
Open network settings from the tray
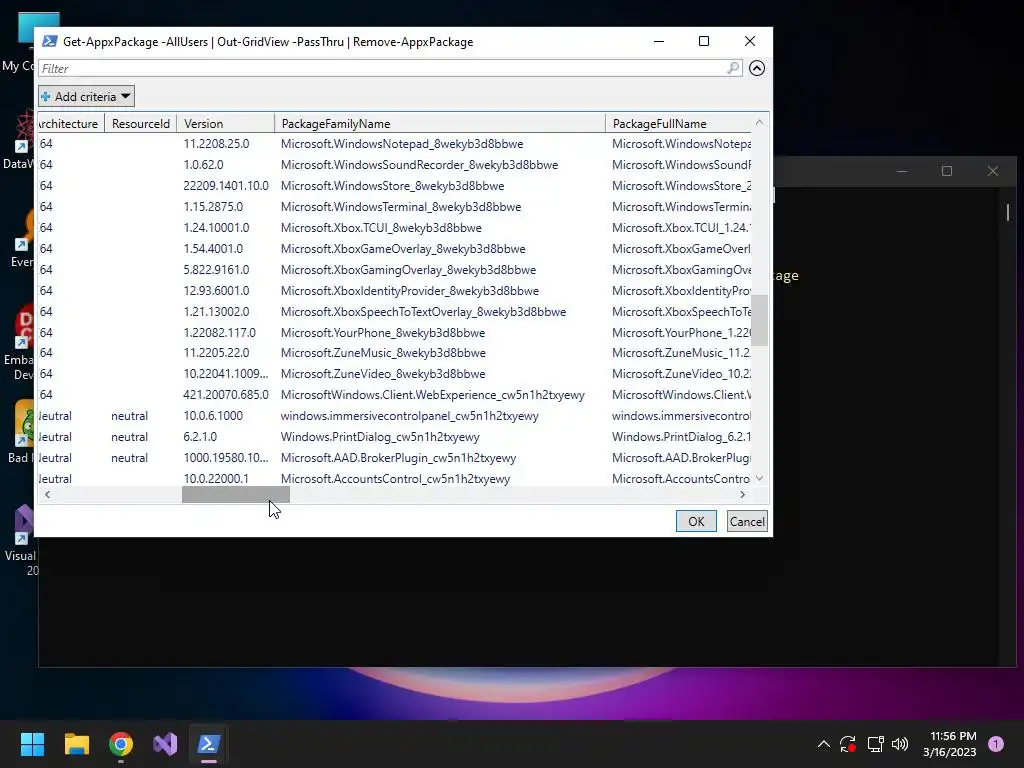tap(875, 744)
